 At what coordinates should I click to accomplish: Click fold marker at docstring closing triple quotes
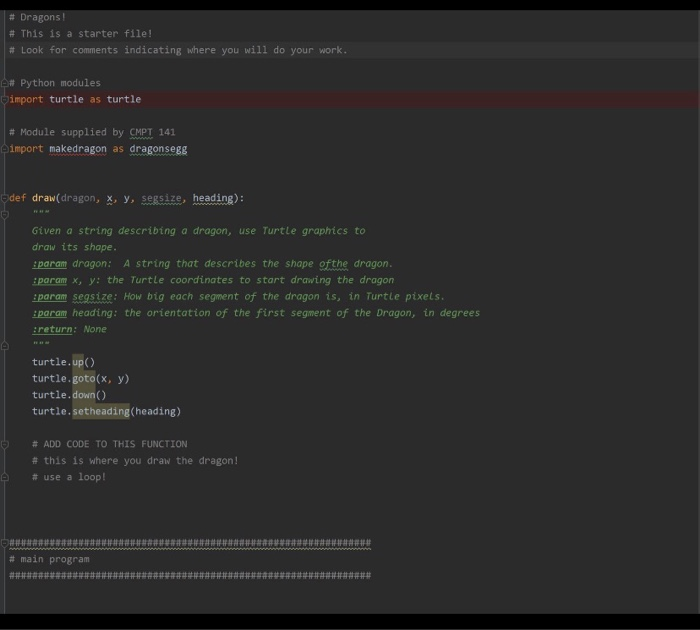(4, 346)
